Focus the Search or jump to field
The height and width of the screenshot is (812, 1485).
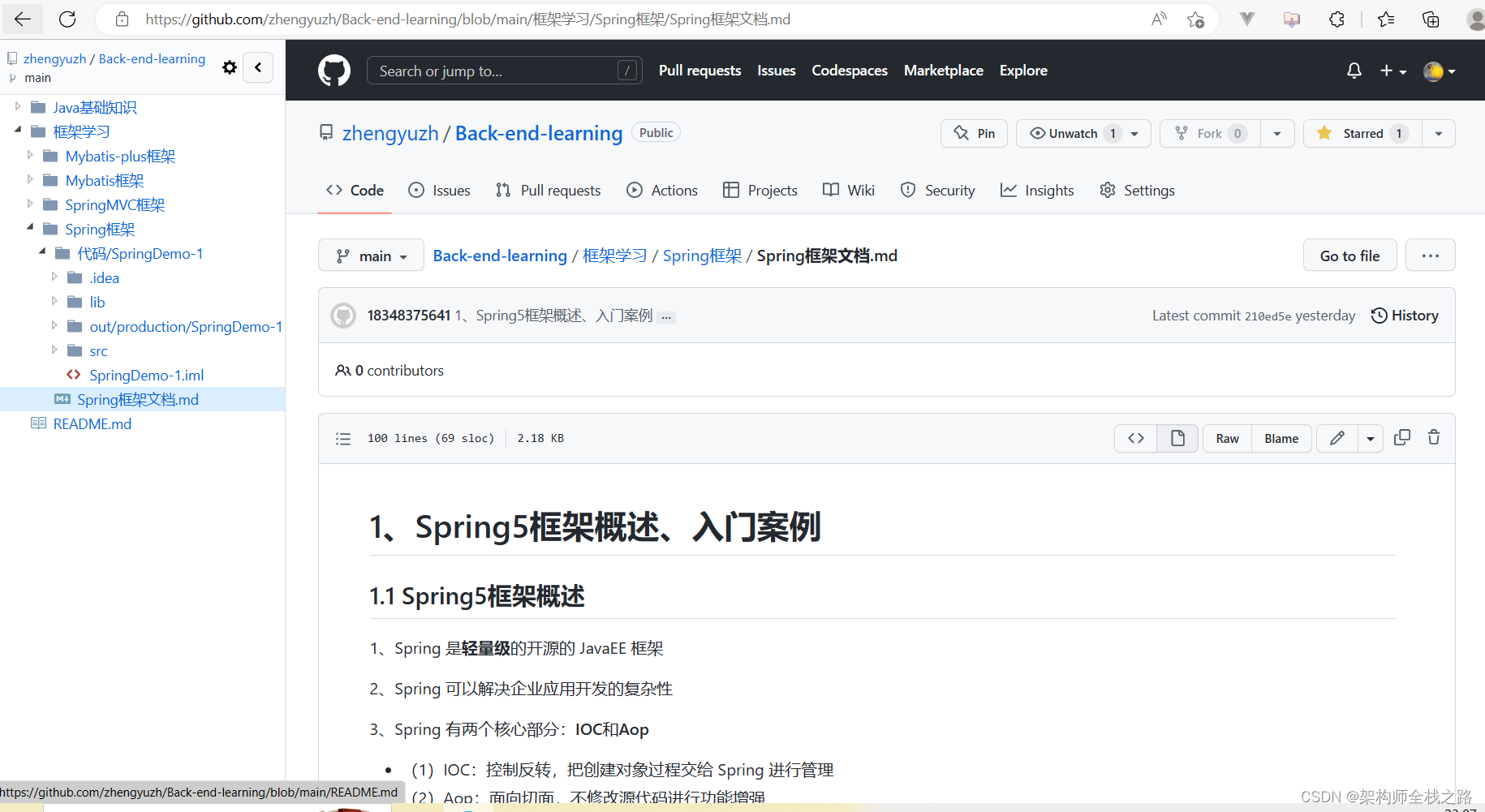pos(505,71)
